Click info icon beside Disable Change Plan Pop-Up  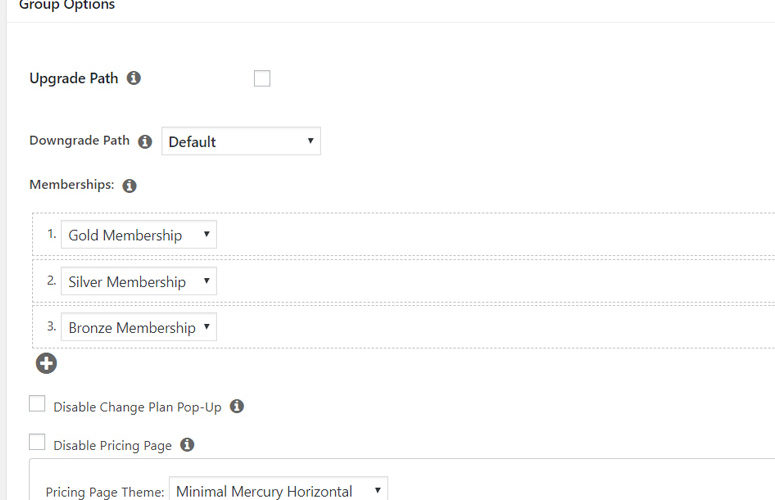tap(237, 407)
